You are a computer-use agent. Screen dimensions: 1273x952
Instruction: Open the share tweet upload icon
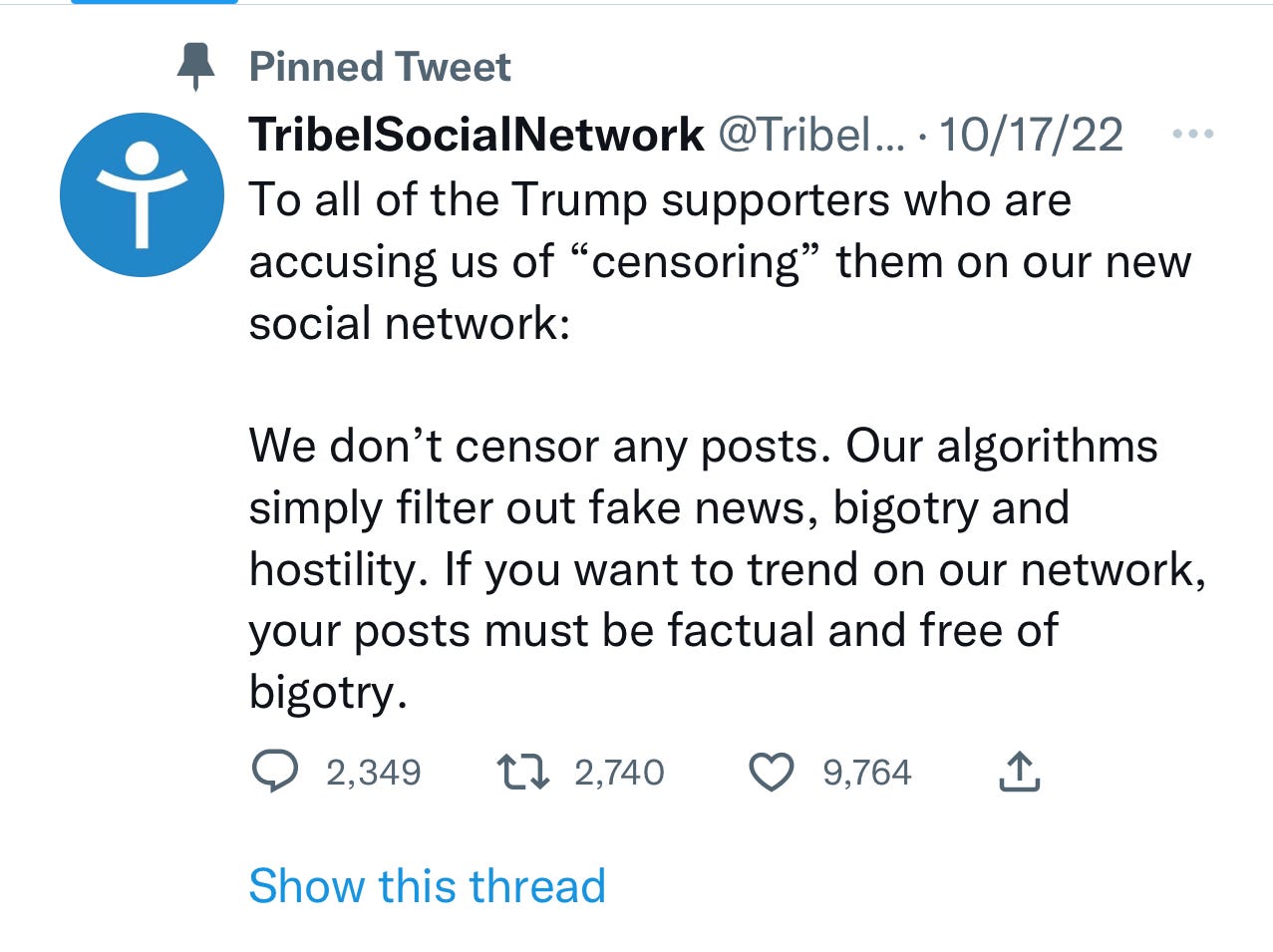(x=1019, y=773)
